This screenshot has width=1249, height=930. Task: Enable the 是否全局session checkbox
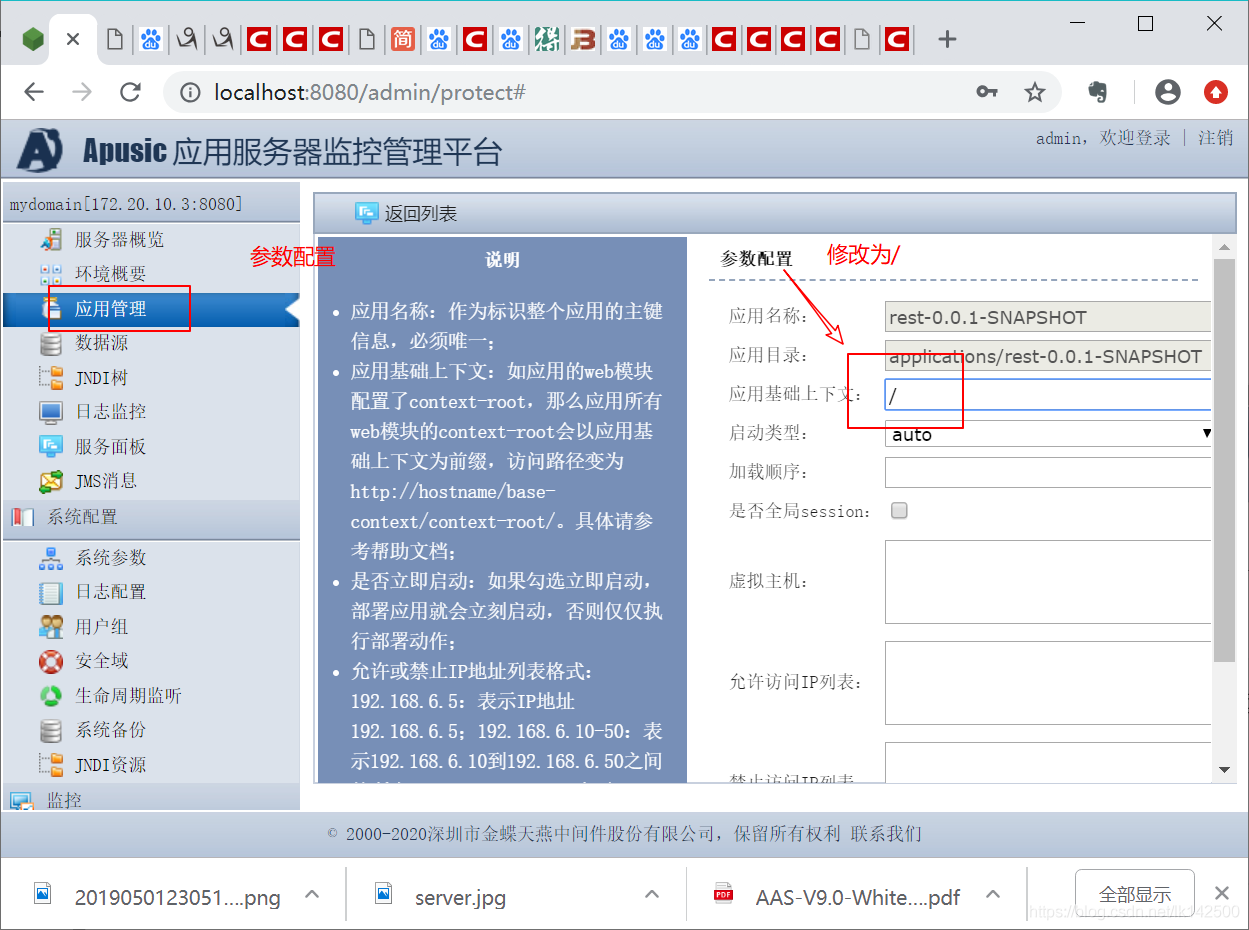click(898, 510)
